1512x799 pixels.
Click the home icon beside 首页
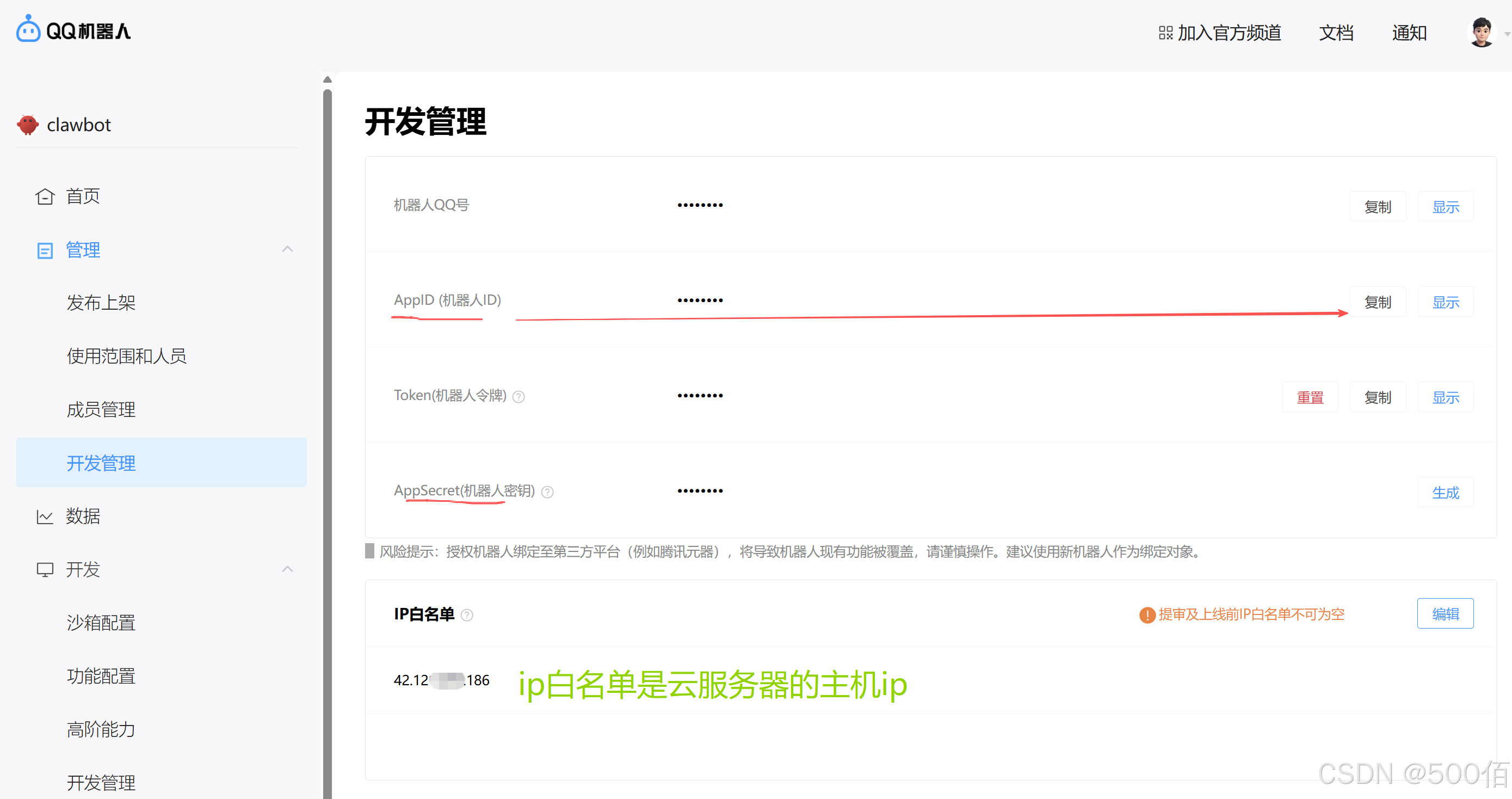point(45,196)
